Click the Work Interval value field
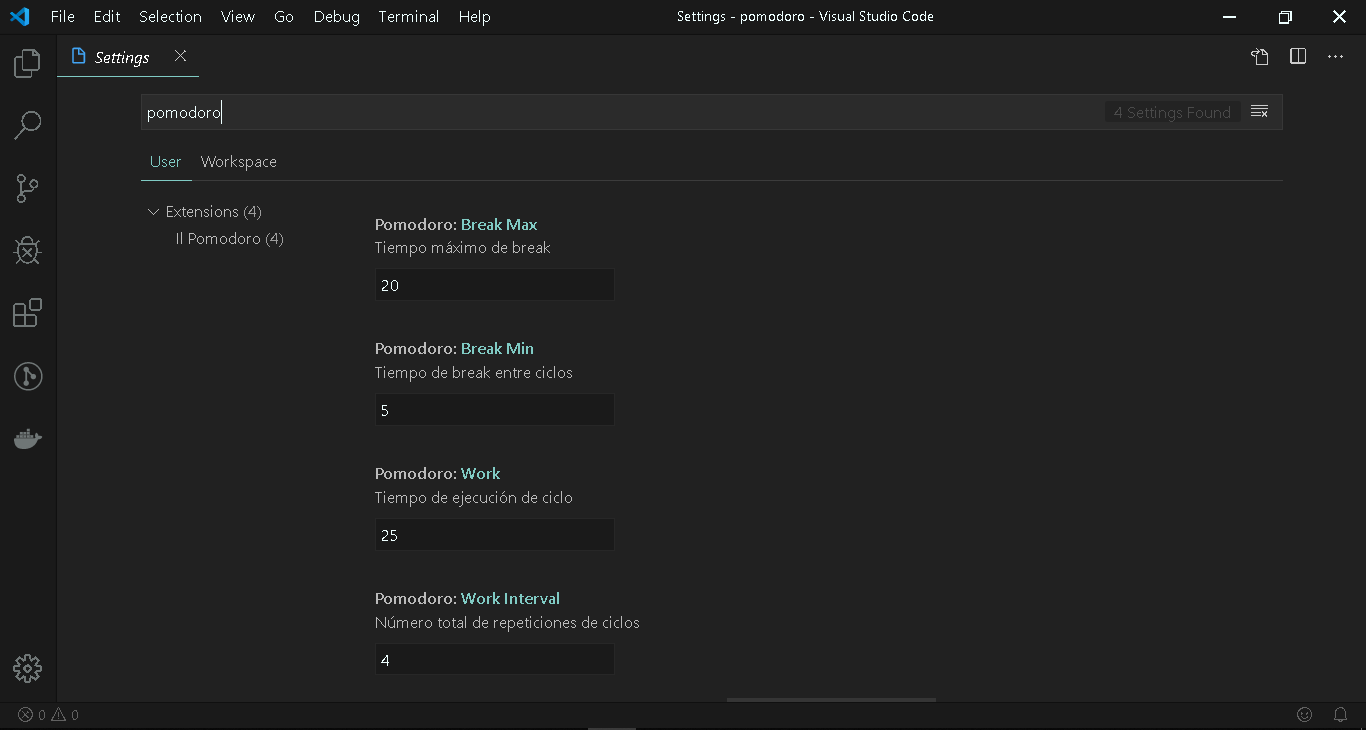The image size is (1366, 730). click(x=494, y=660)
